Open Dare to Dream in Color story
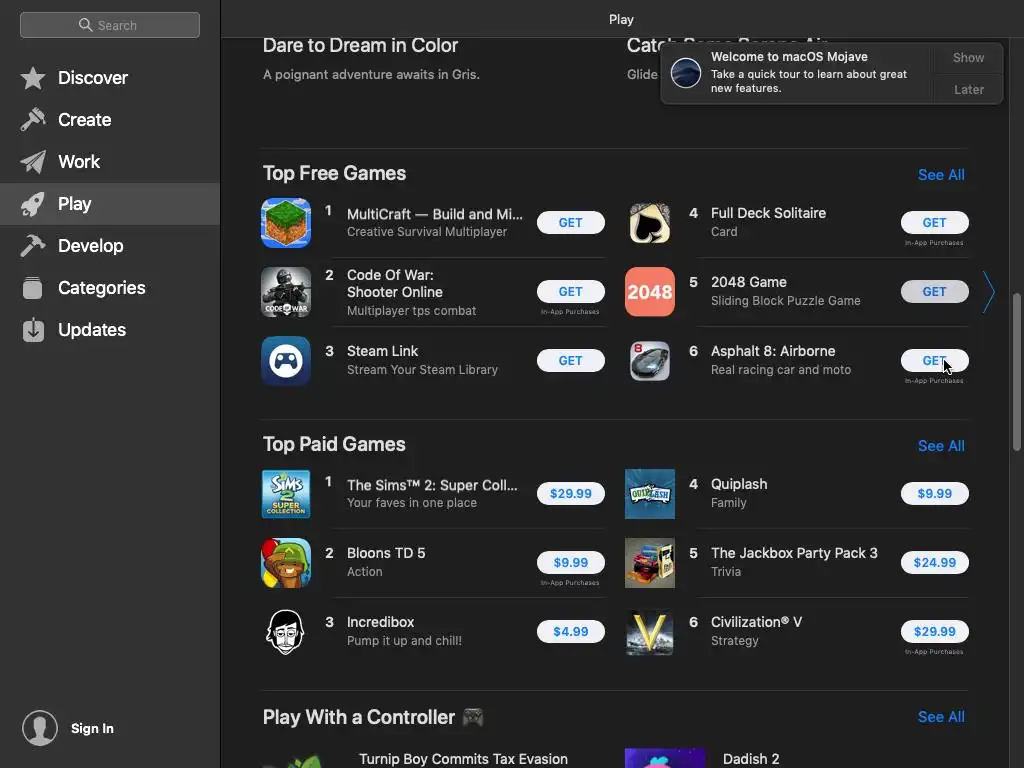The height and width of the screenshot is (768, 1024). pyautogui.click(x=360, y=46)
